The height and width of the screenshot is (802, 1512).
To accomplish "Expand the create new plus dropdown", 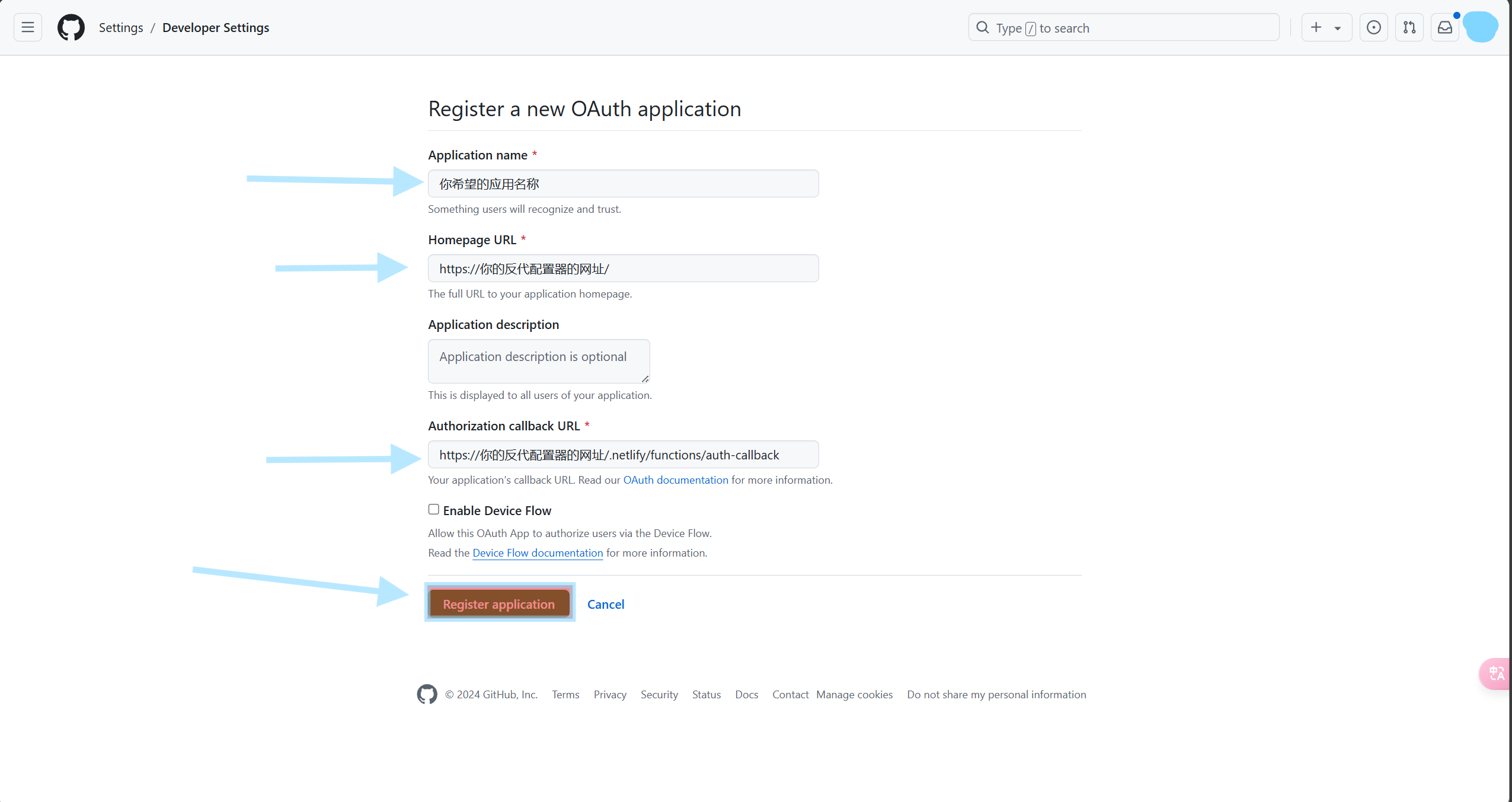I will (x=1326, y=27).
